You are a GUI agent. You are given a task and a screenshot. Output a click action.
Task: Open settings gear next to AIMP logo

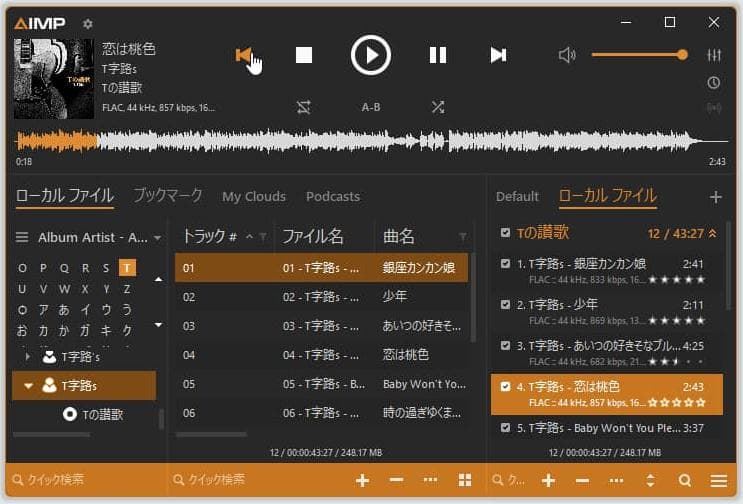[88, 23]
